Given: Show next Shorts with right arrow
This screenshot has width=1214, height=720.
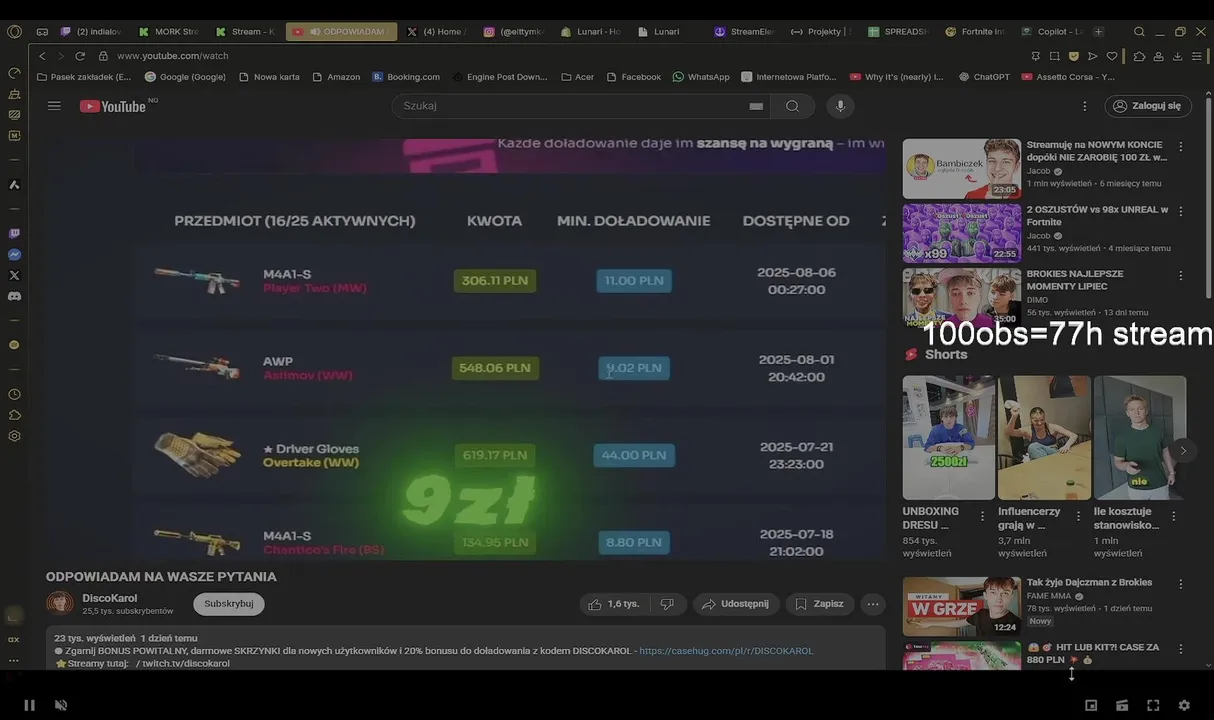Looking at the screenshot, I should pyautogui.click(x=1183, y=451).
